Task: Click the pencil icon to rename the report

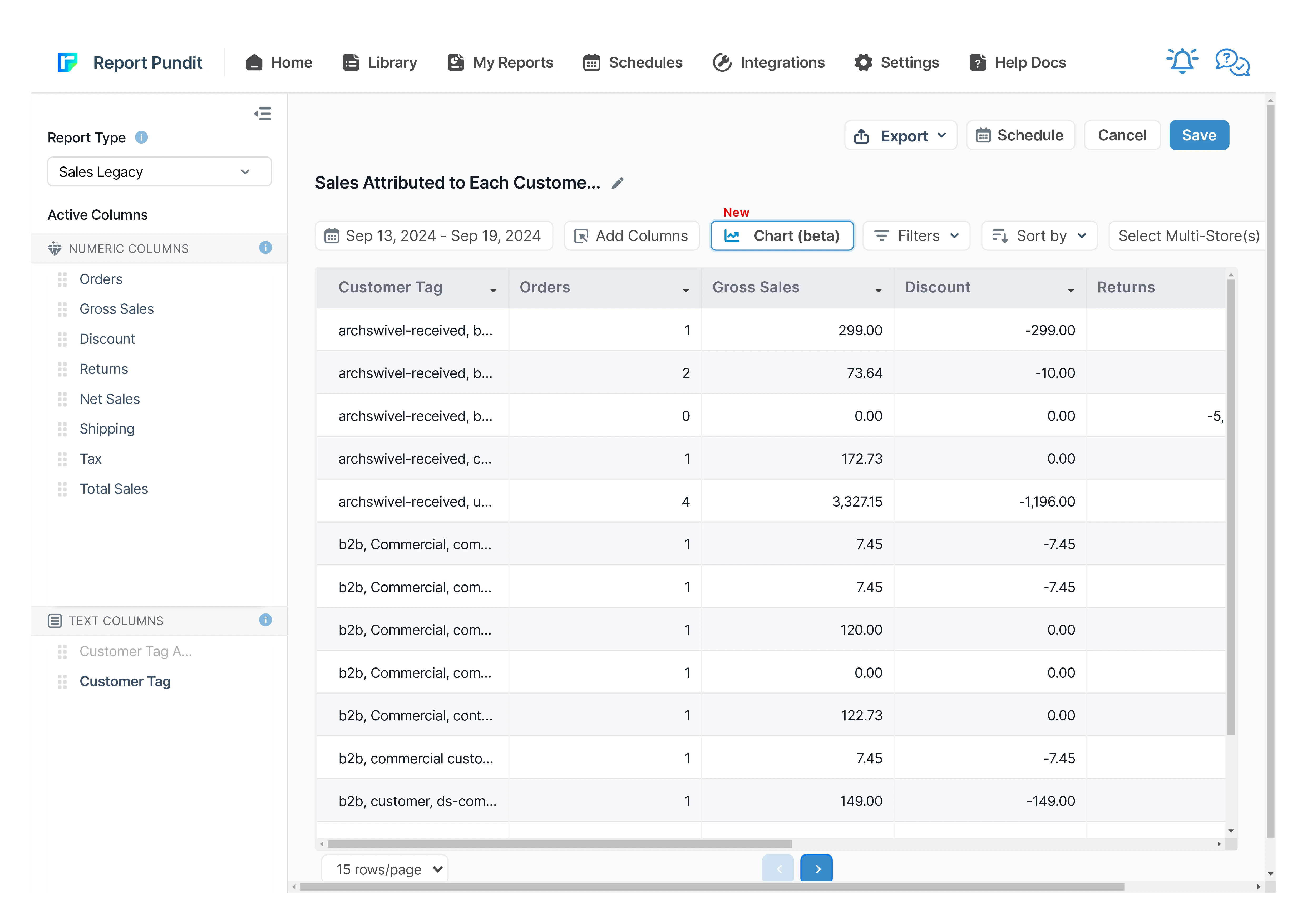Action: click(x=618, y=183)
